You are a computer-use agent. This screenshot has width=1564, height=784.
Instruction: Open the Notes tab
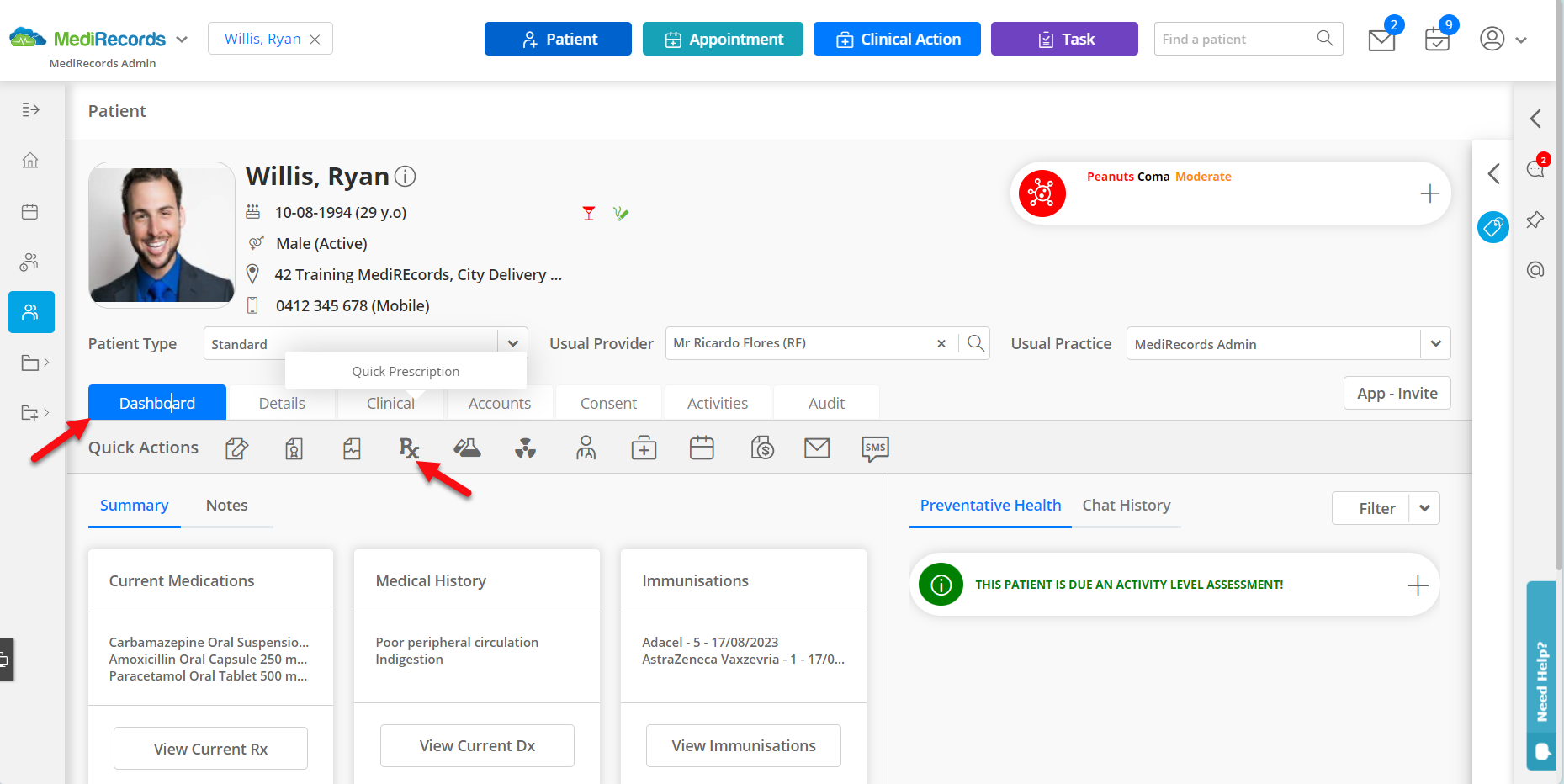pos(227,506)
